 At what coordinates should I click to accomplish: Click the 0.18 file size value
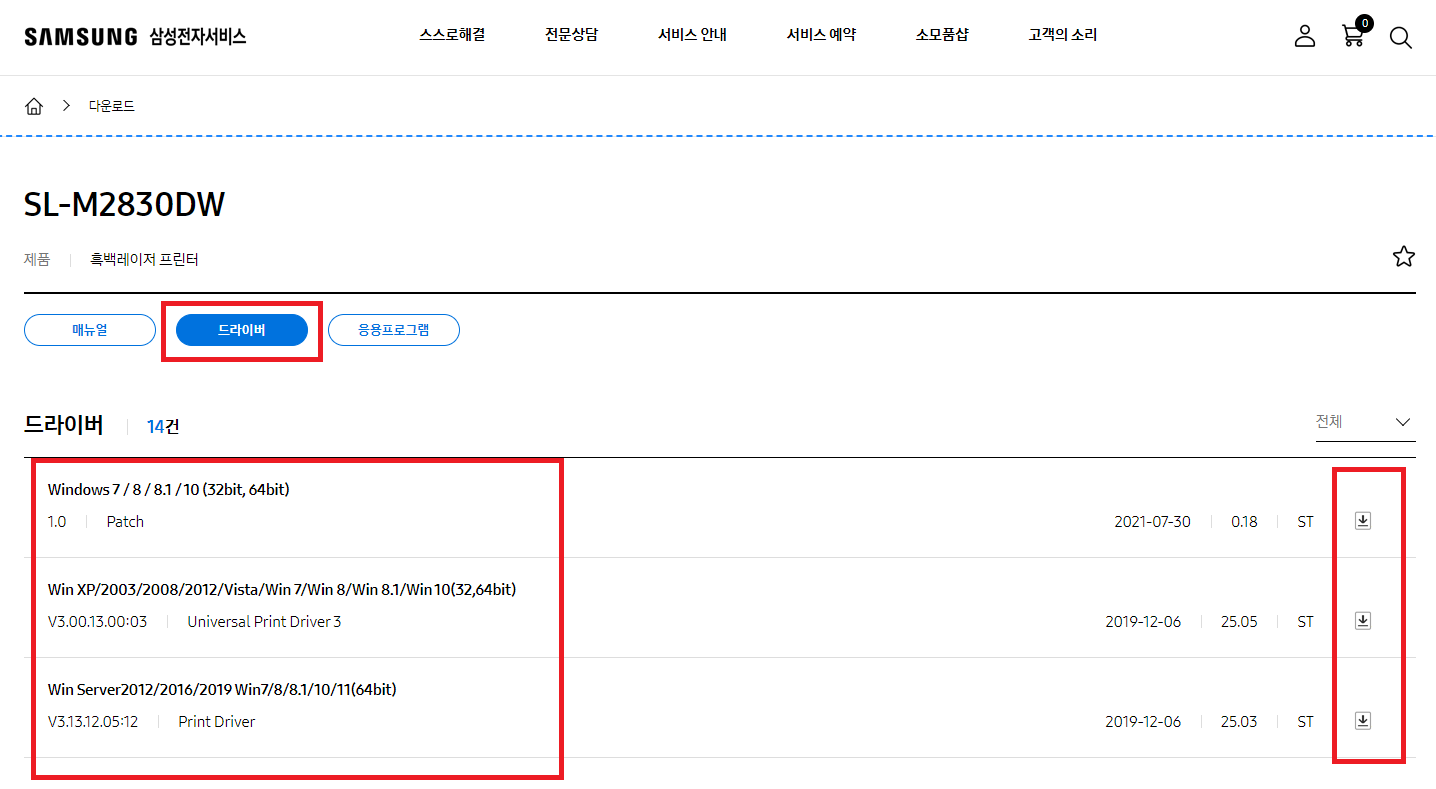[1244, 521]
